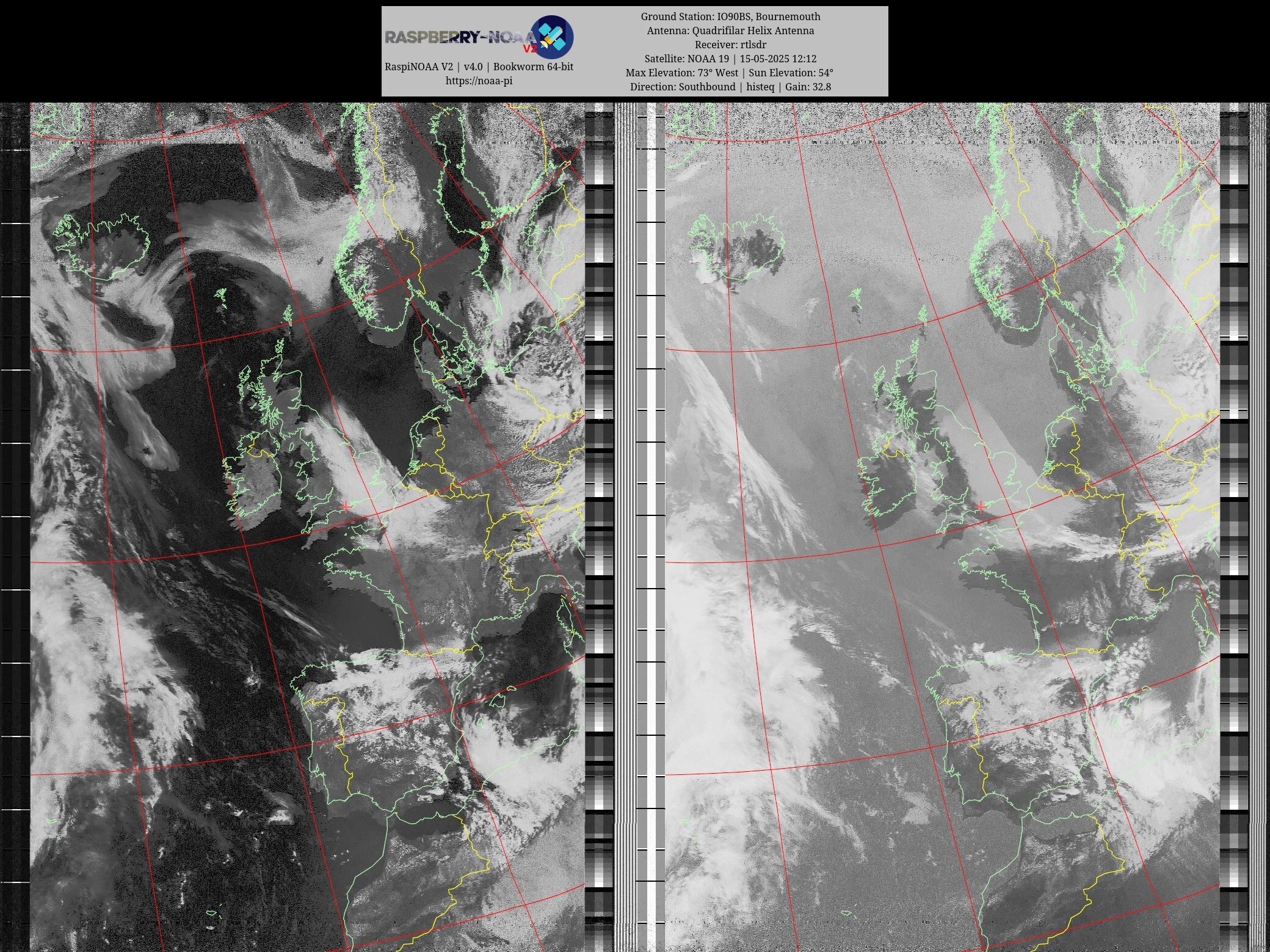This screenshot has width=1270, height=952.
Task: Open the https://noaa-pi link
Action: [479, 81]
